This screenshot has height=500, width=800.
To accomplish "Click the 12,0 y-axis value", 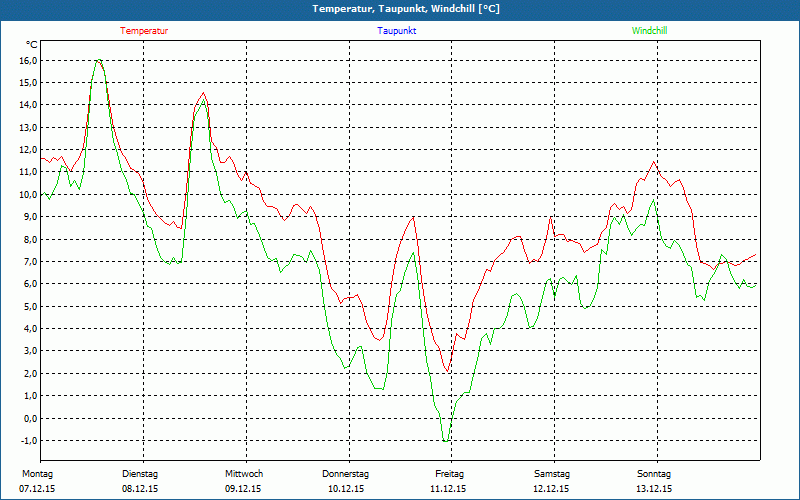I will point(28,150).
